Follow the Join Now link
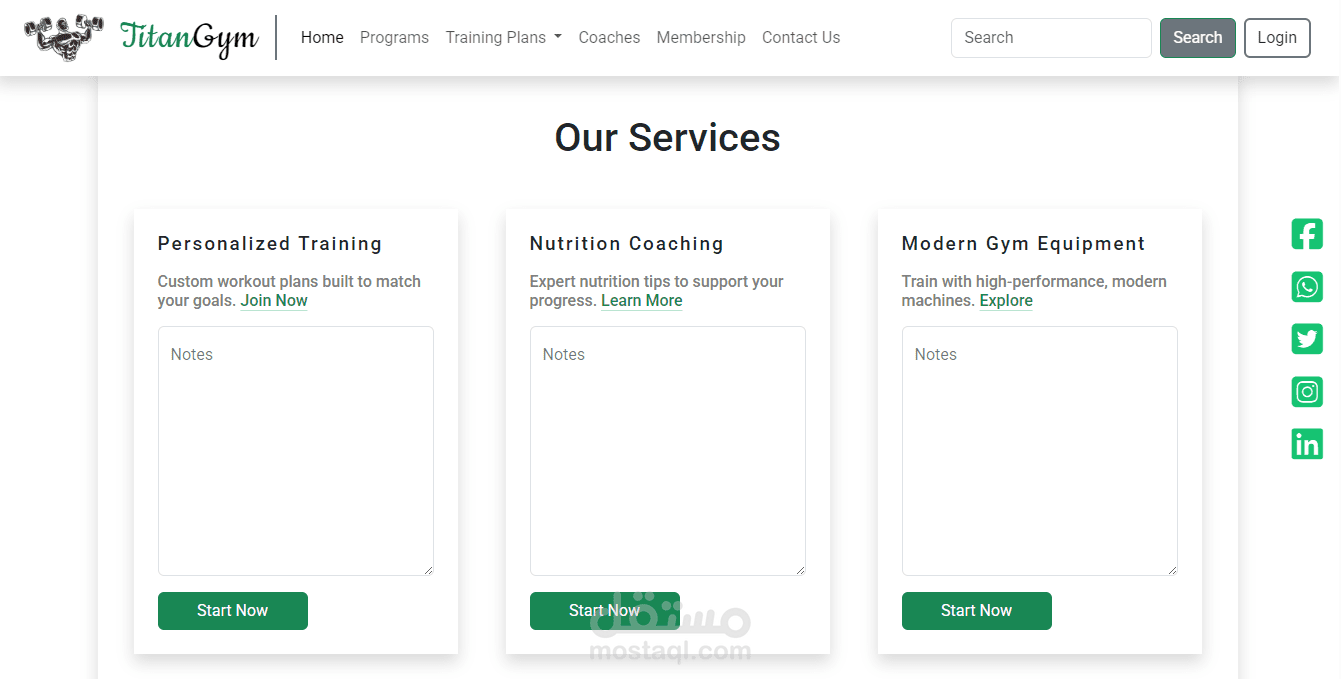Image resolution: width=1341 pixels, height=679 pixels. [x=274, y=301]
